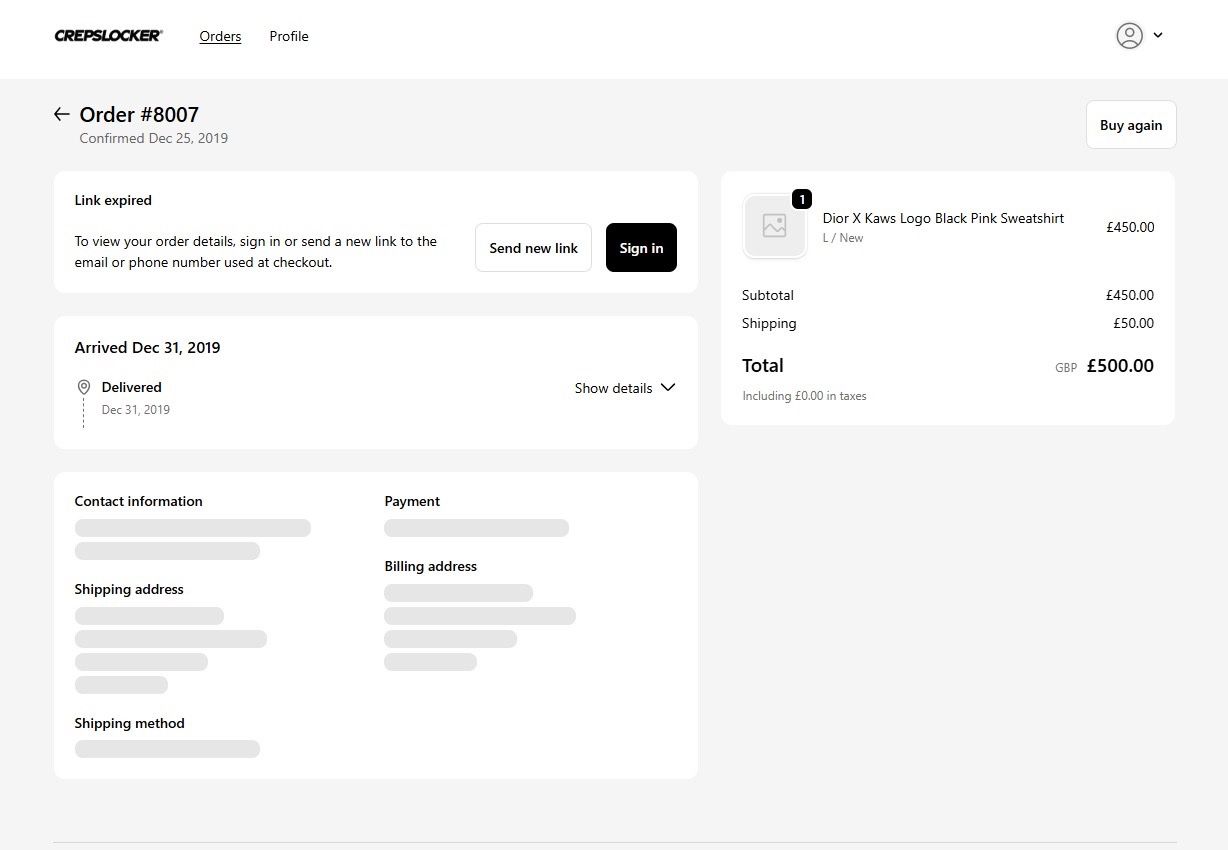1228x850 pixels.
Task: Click the Total £500.00 amount
Action: click(x=1120, y=366)
